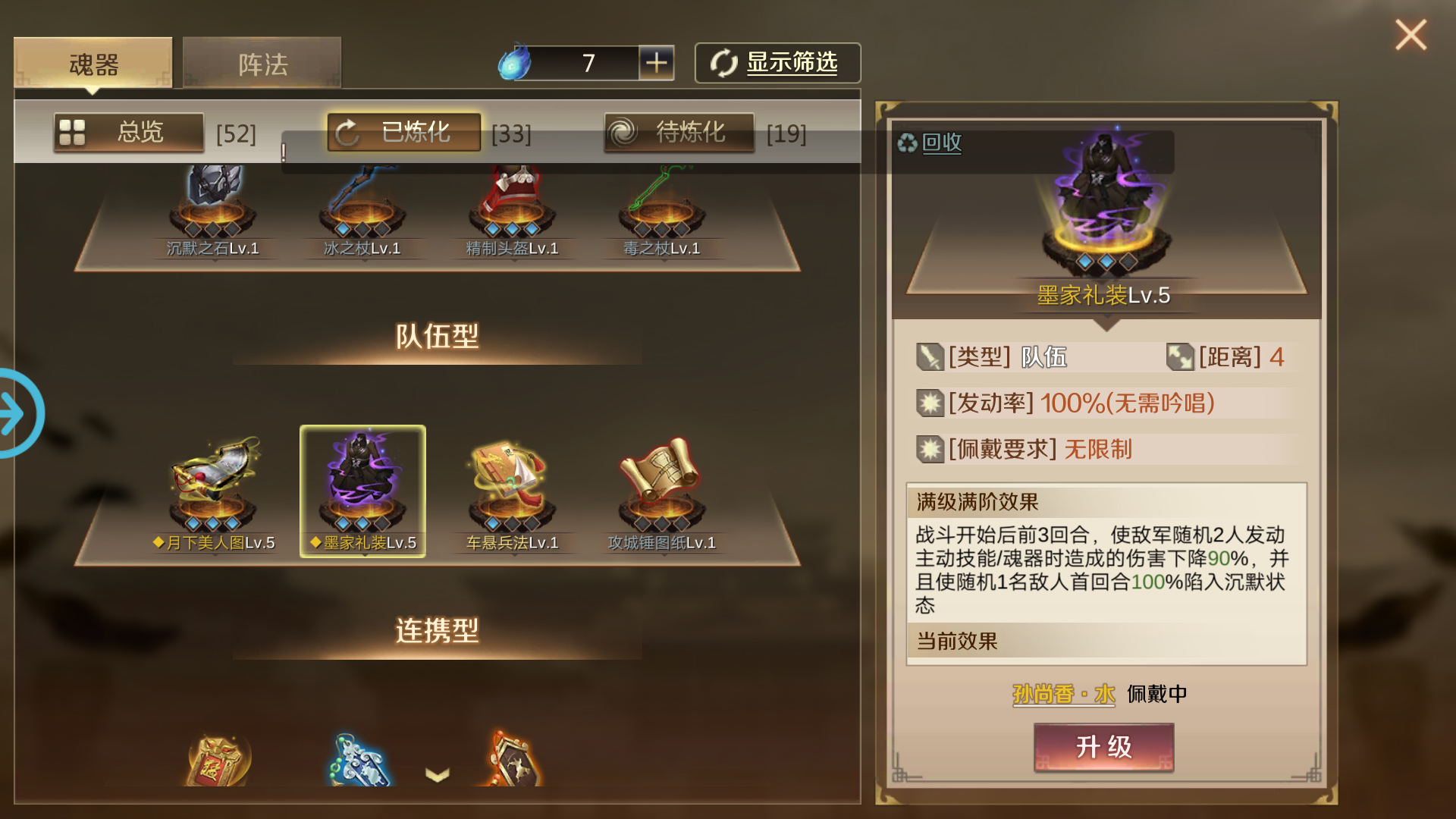Toggle the 待炼化 pending refinement filter
Viewport: 1456px width, 819px height.
click(679, 133)
